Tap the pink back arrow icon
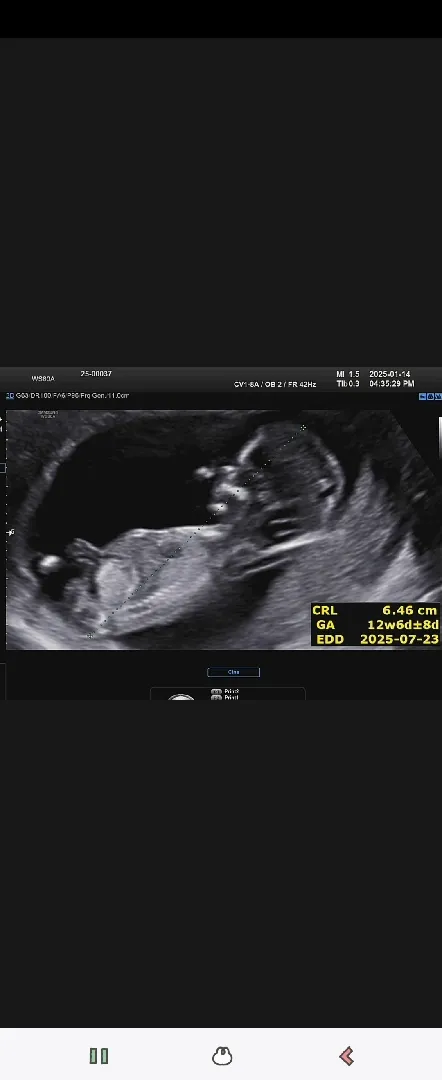Screen dimensions: 442x1080 coord(346,1056)
